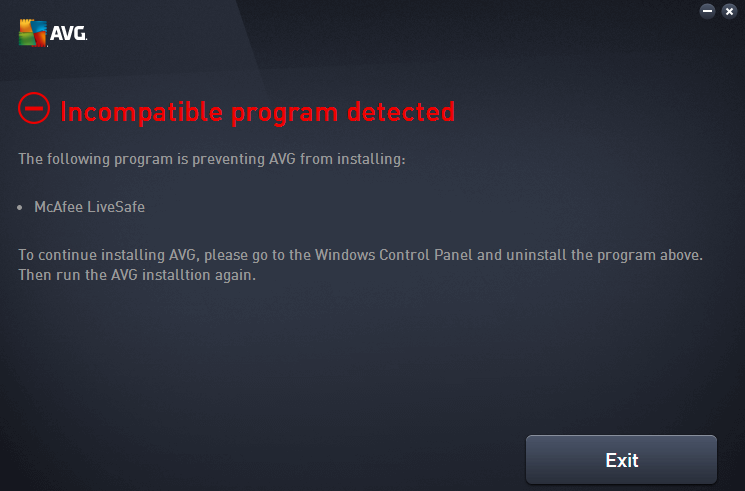This screenshot has width=745, height=491.
Task: Click the red incompatible warning circle icon
Action: [34, 108]
